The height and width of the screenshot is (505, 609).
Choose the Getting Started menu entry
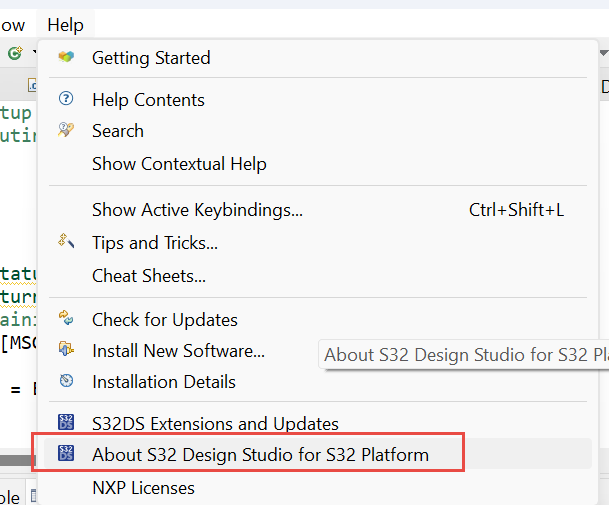pos(318,58)
